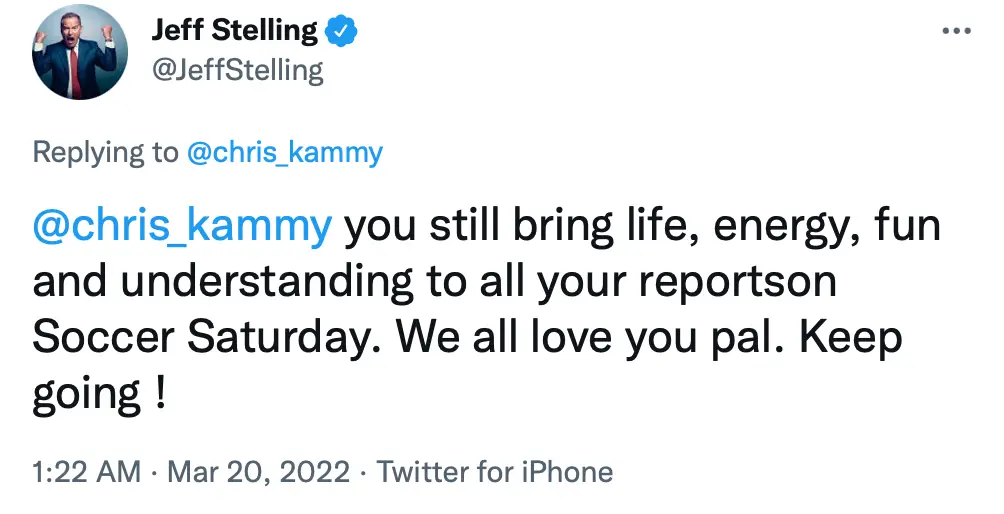Click the Twitter for iPhone source link
The image size is (1004, 514).
pyautogui.click(x=495, y=472)
